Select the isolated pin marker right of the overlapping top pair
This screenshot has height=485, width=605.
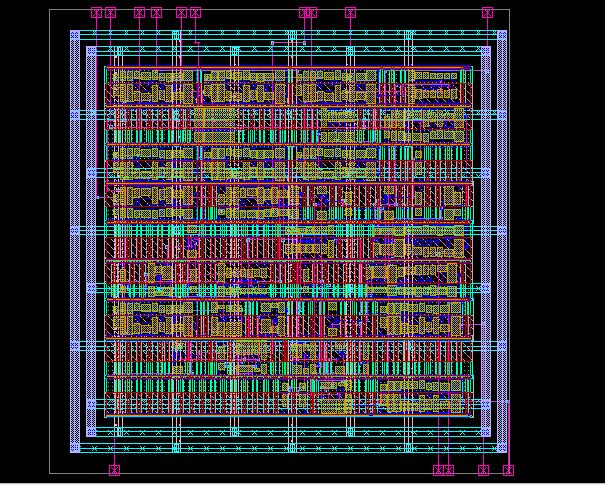tap(350, 13)
